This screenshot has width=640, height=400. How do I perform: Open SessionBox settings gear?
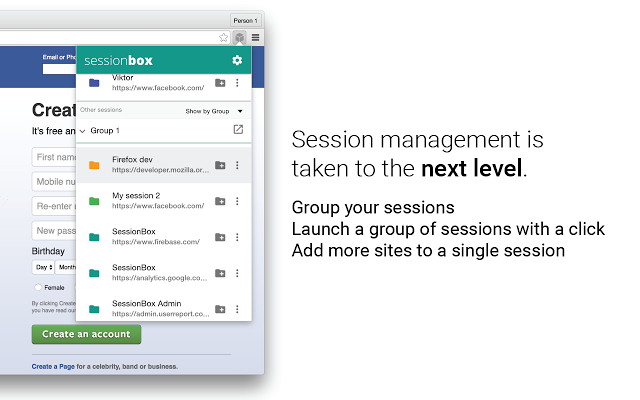237,60
